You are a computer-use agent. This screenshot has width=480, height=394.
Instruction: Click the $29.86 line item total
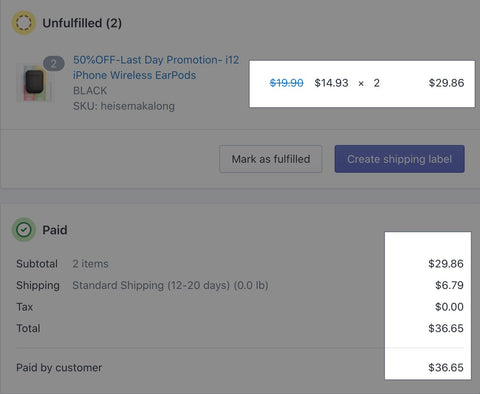(446, 83)
